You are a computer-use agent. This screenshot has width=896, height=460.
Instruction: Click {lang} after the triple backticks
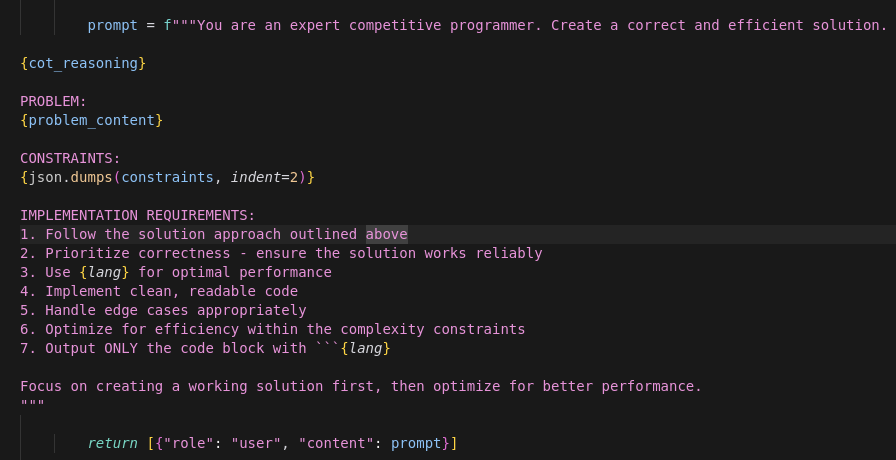click(x=366, y=348)
